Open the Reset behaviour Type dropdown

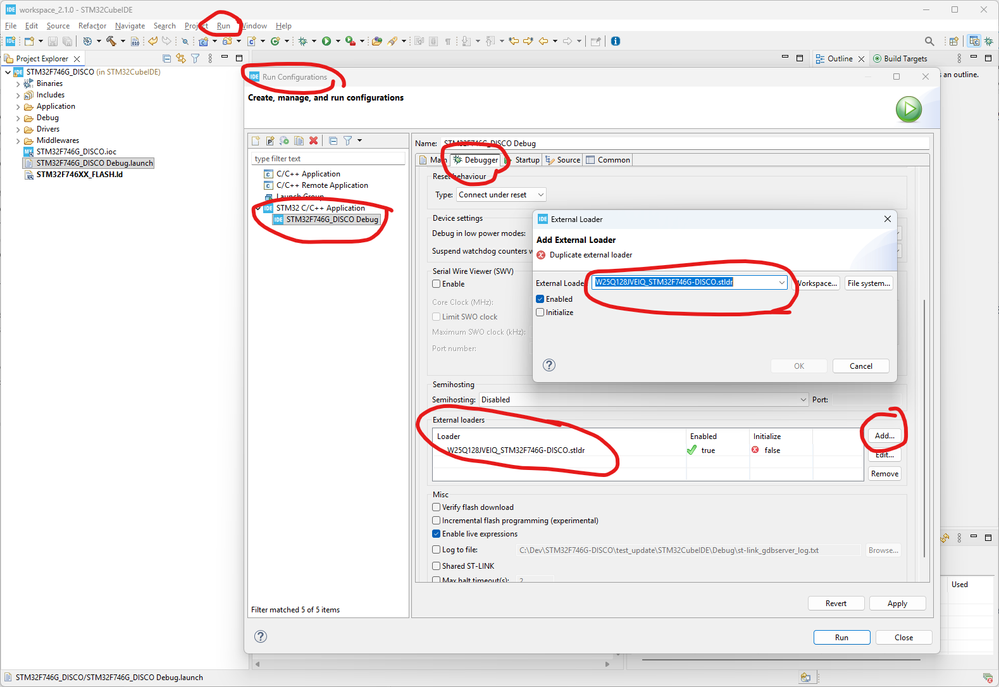click(501, 195)
